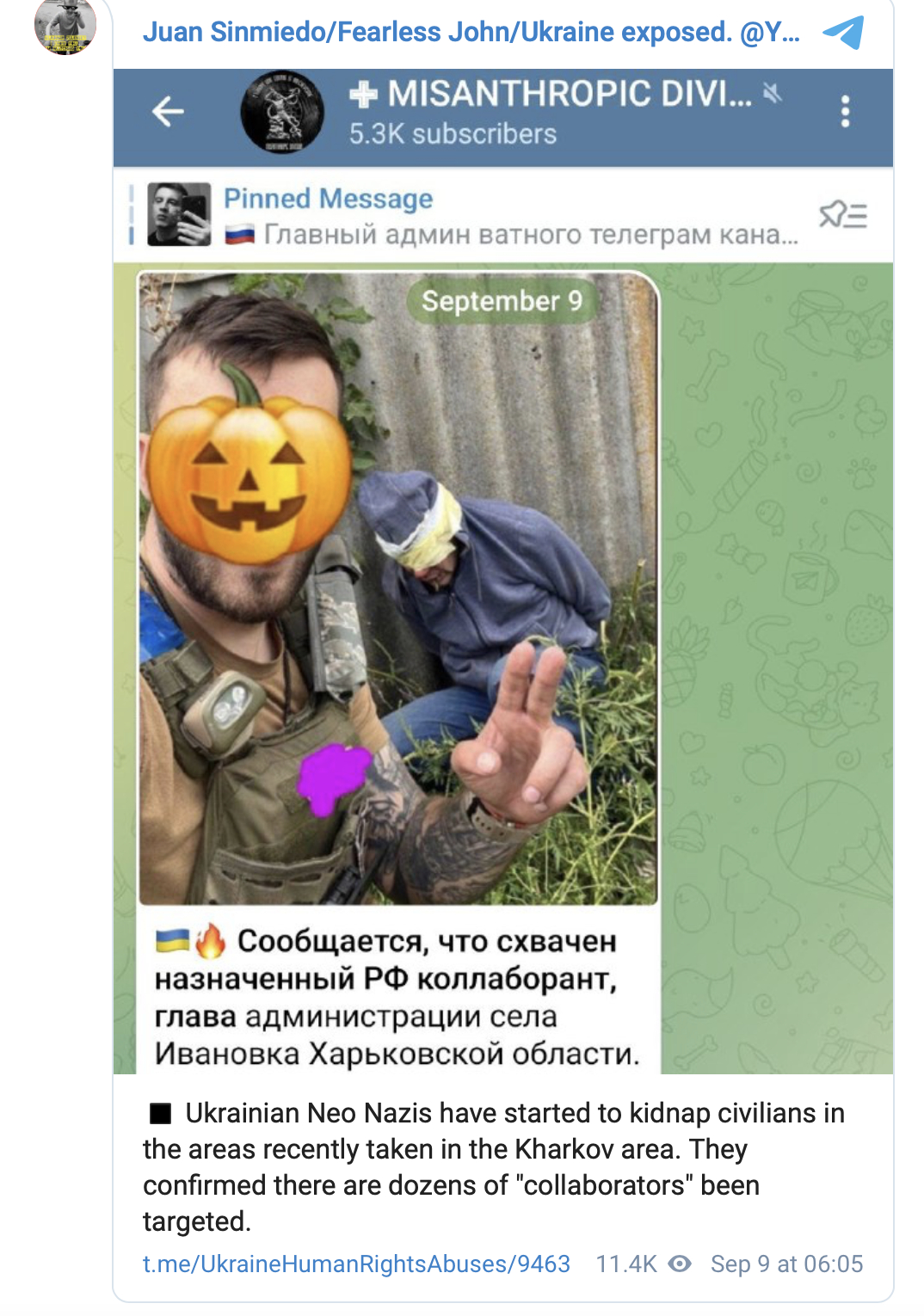Click the September 9 date badge
The height and width of the screenshot is (1316, 924).
pos(502,301)
